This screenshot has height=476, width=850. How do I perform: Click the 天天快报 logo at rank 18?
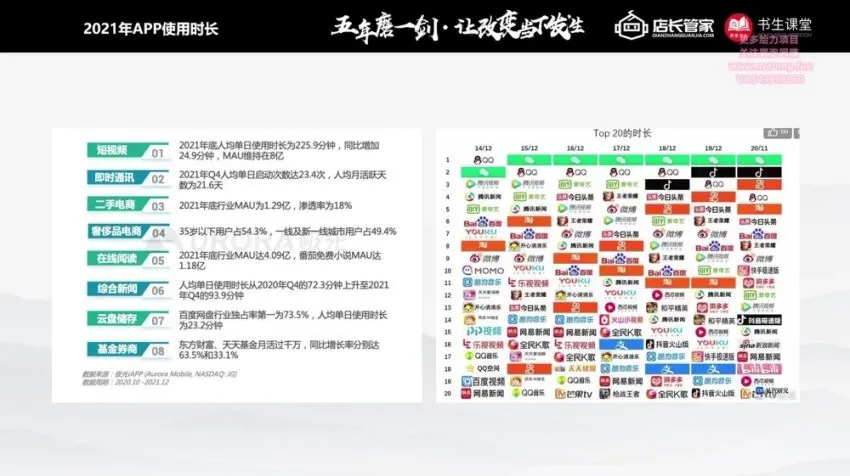[x=575, y=369]
